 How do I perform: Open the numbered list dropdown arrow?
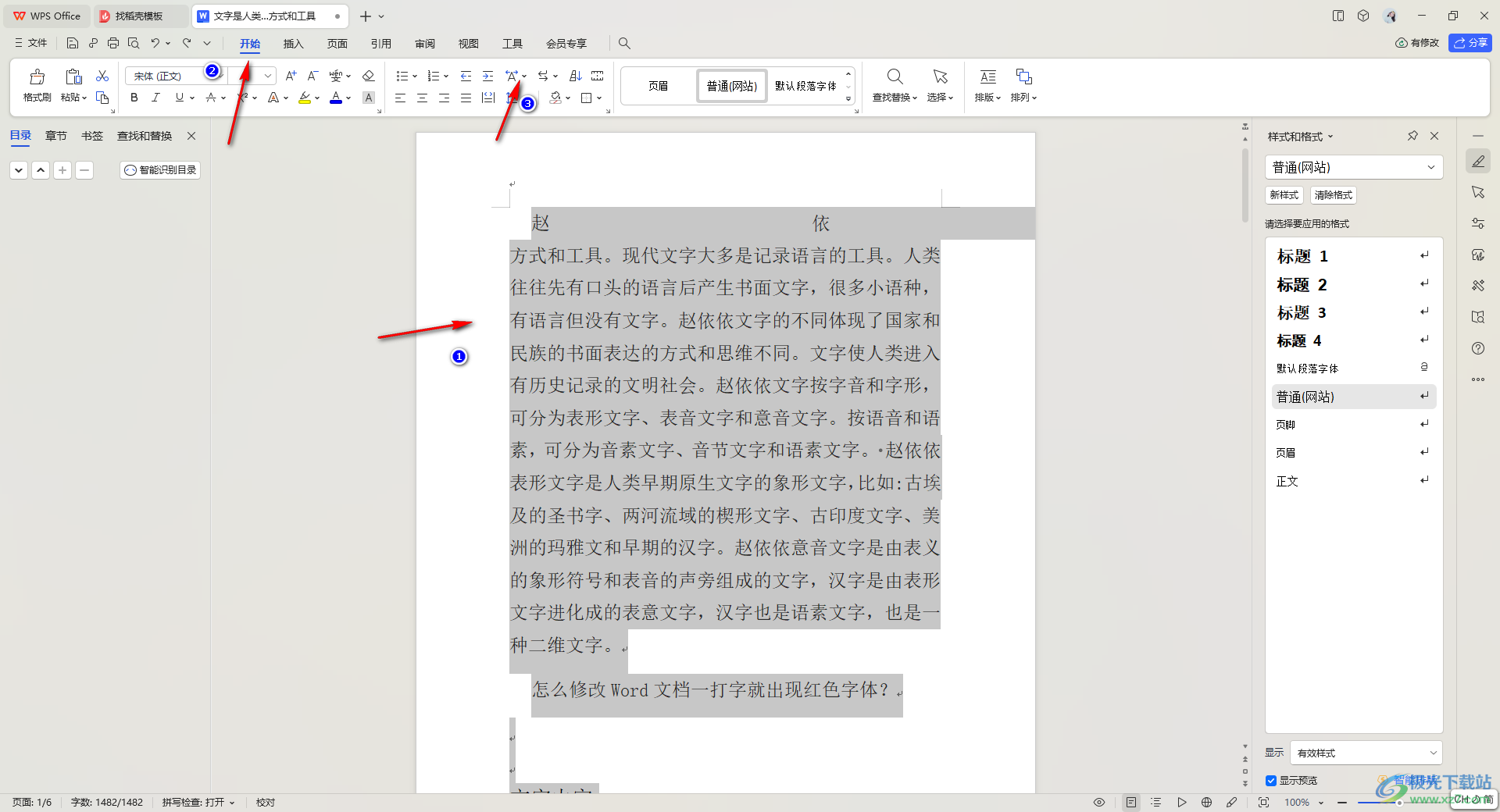(446, 77)
